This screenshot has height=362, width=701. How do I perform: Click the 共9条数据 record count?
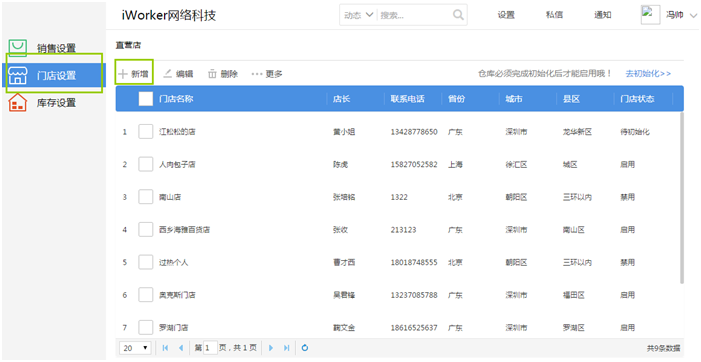coord(663,348)
